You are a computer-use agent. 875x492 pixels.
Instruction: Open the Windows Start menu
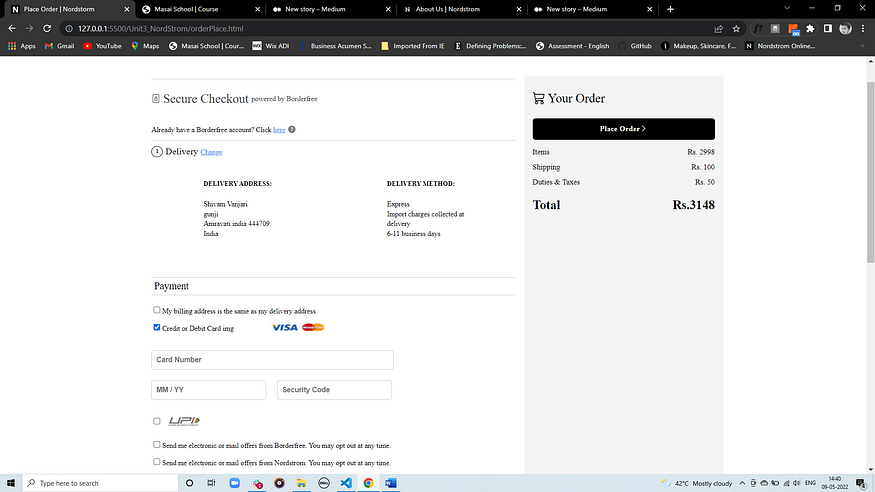11,483
